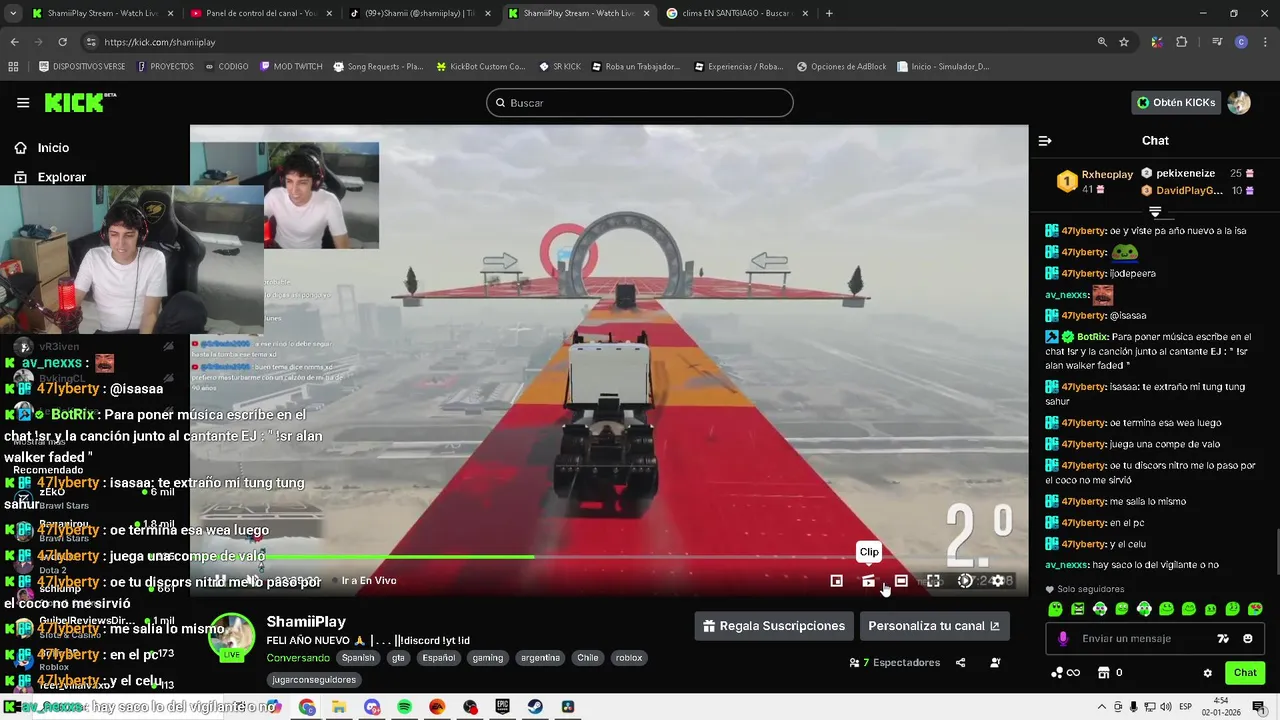The height and width of the screenshot is (720, 1280).
Task: Open a new browser tab
Action: click(829, 13)
